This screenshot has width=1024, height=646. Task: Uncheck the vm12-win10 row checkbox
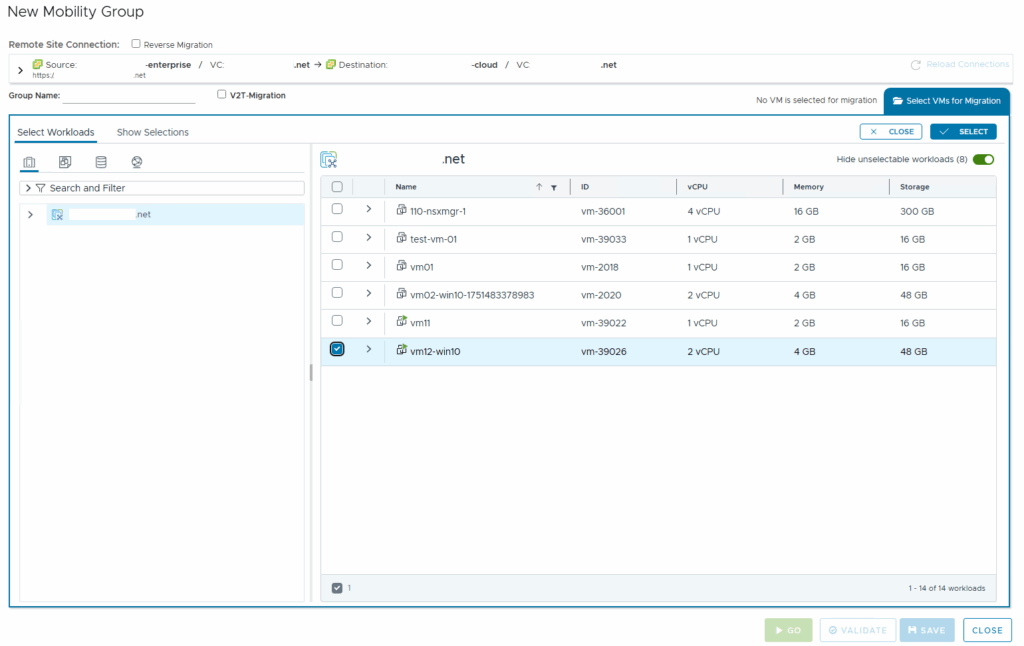tap(337, 349)
